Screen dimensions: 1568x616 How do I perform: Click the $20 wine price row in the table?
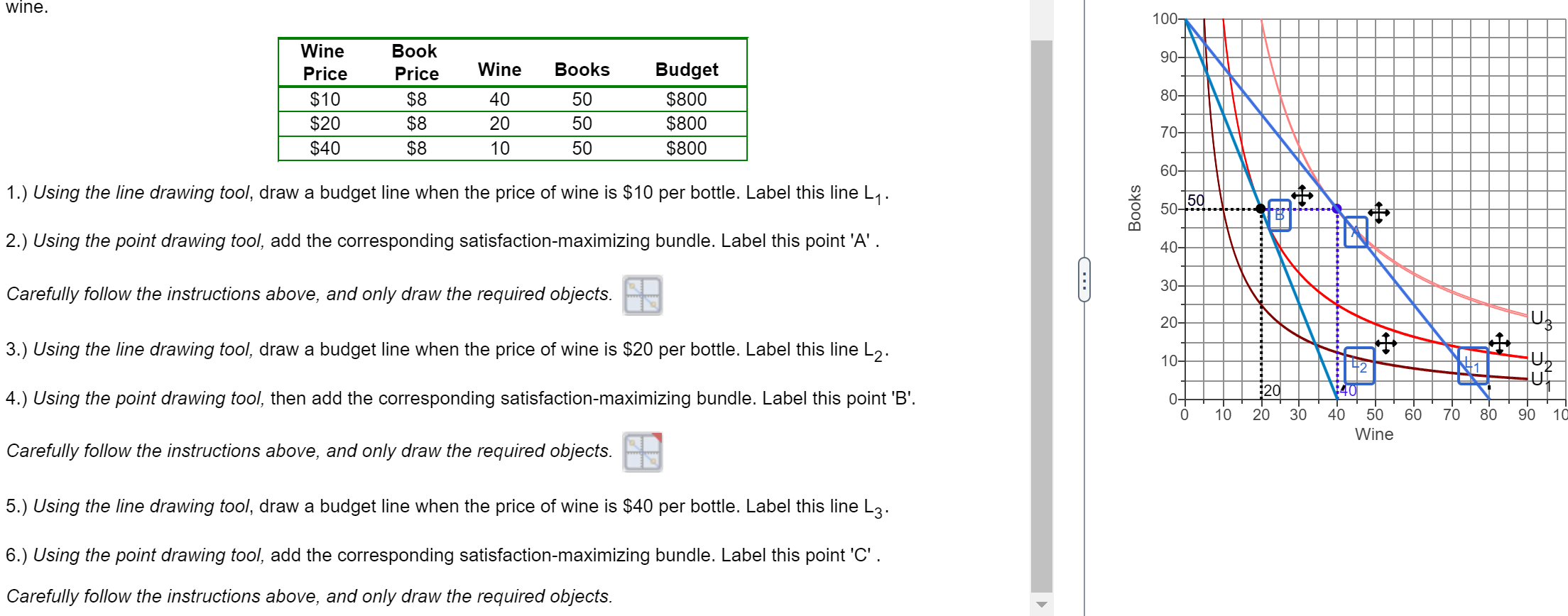coord(323,123)
